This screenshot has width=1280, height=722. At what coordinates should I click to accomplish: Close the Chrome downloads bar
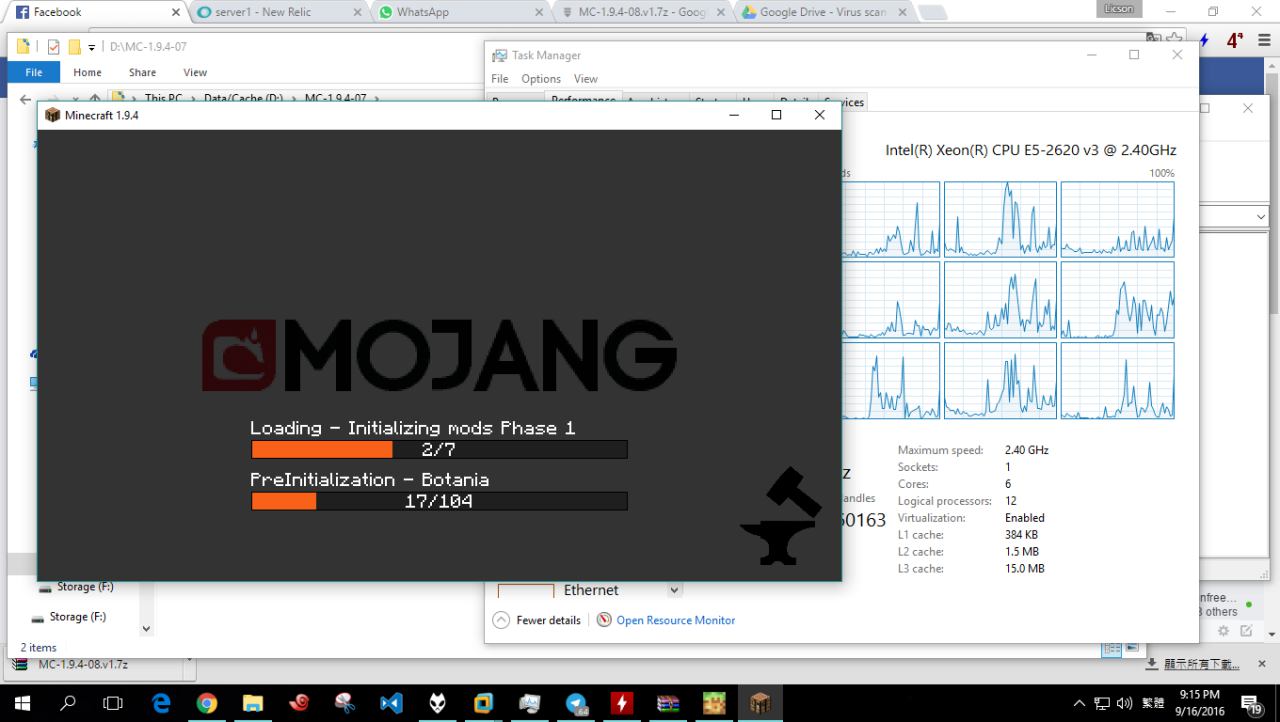(1262, 664)
